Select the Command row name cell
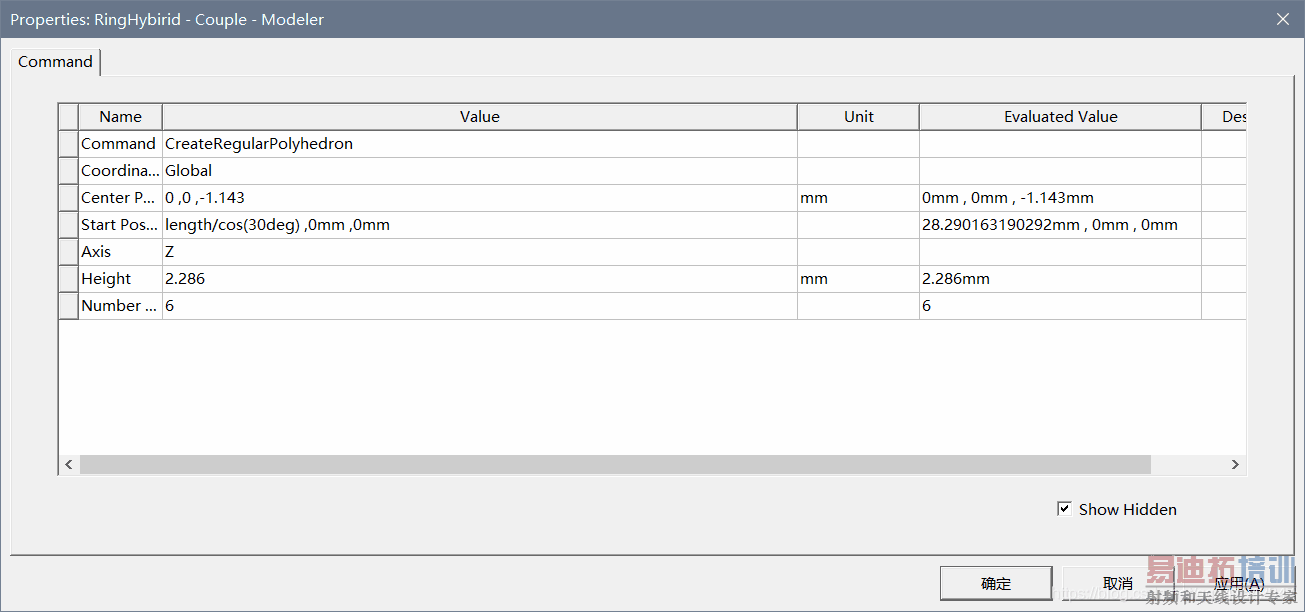This screenshot has width=1305, height=612. point(120,144)
